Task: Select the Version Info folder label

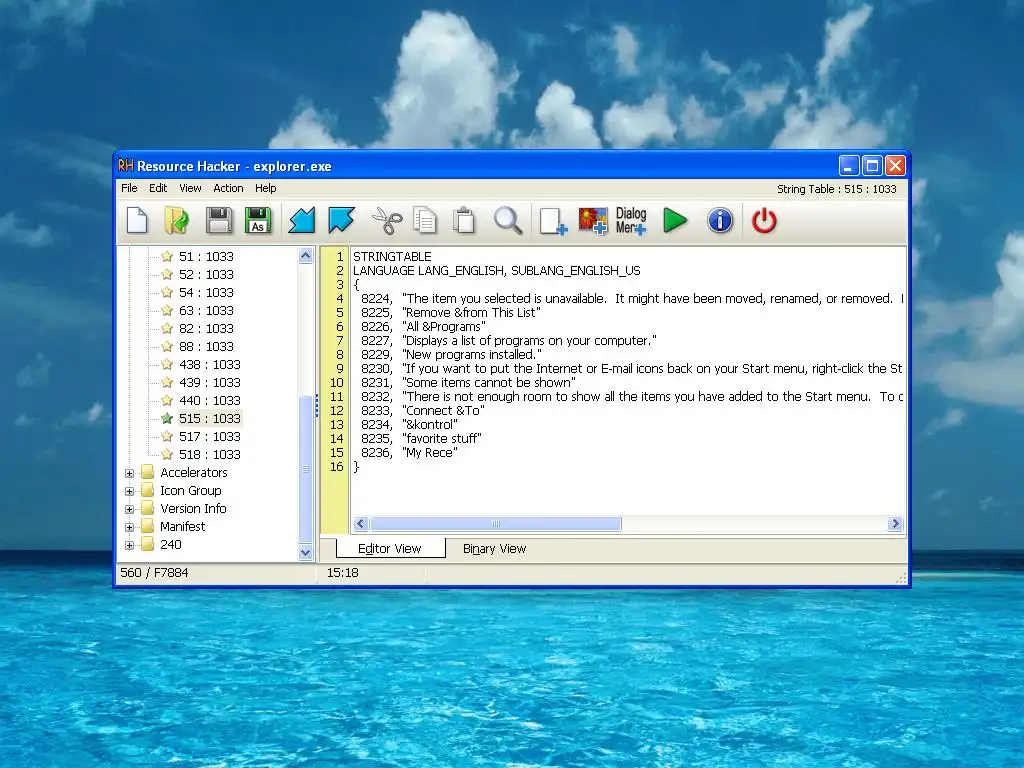Action: (193, 508)
